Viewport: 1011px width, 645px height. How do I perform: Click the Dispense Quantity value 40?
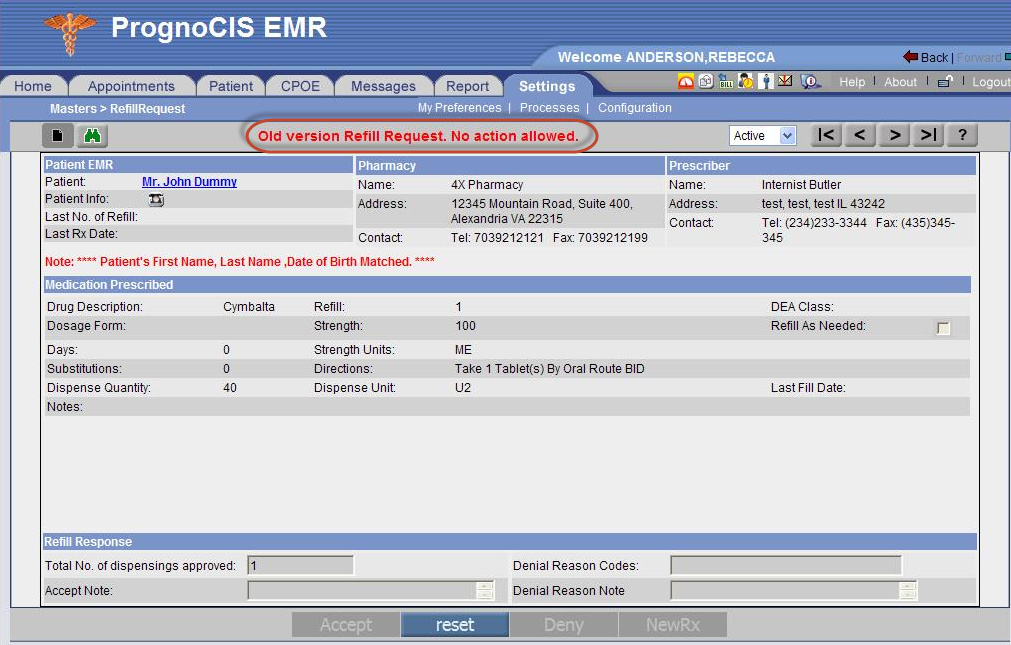tap(230, 388)
